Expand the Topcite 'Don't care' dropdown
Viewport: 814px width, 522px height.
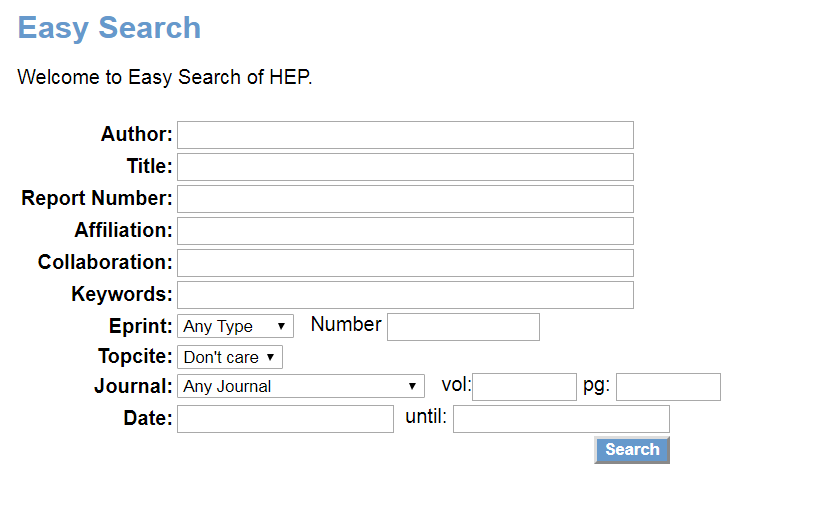point(230,357)
